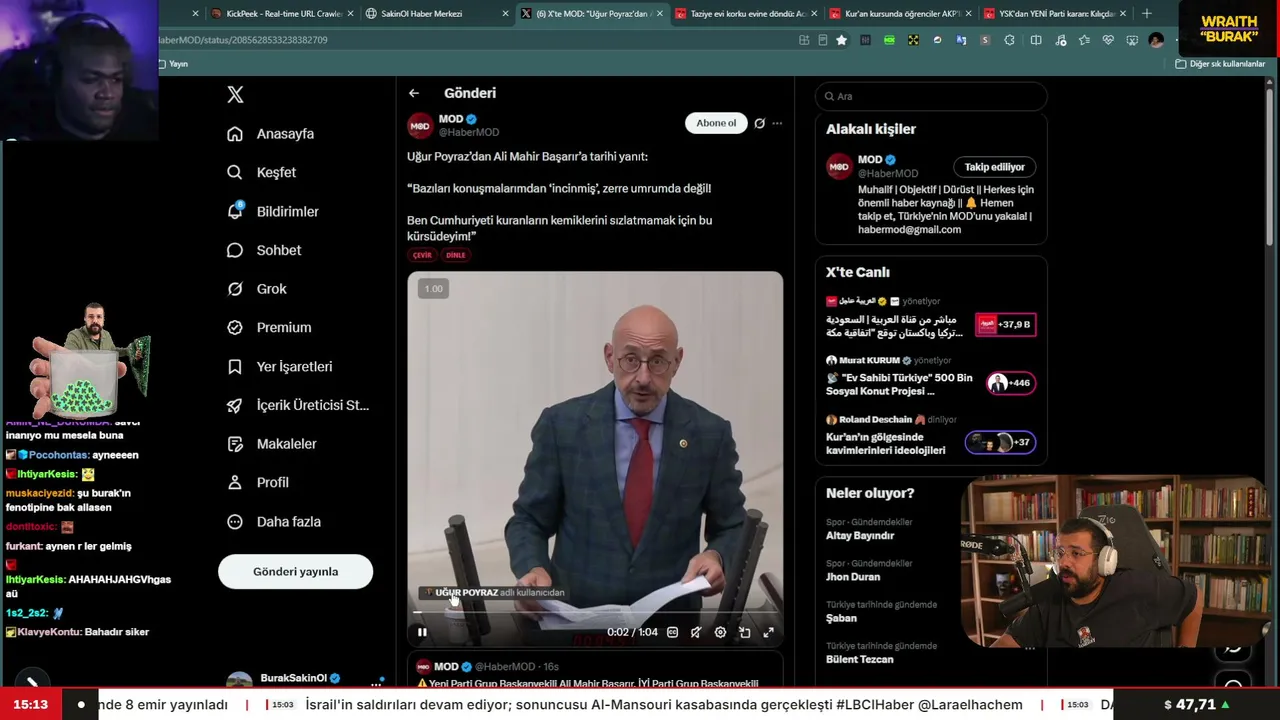
Task: Open Anasayfa home in the sidebar
Action: tap(271, 134)
